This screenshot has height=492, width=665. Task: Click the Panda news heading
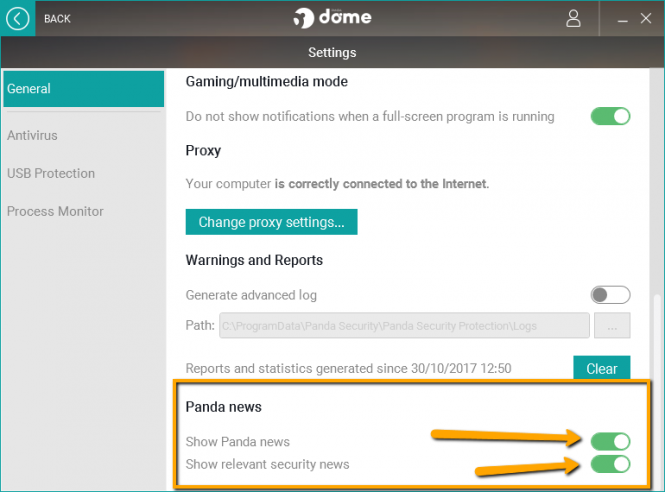(224, 407)
